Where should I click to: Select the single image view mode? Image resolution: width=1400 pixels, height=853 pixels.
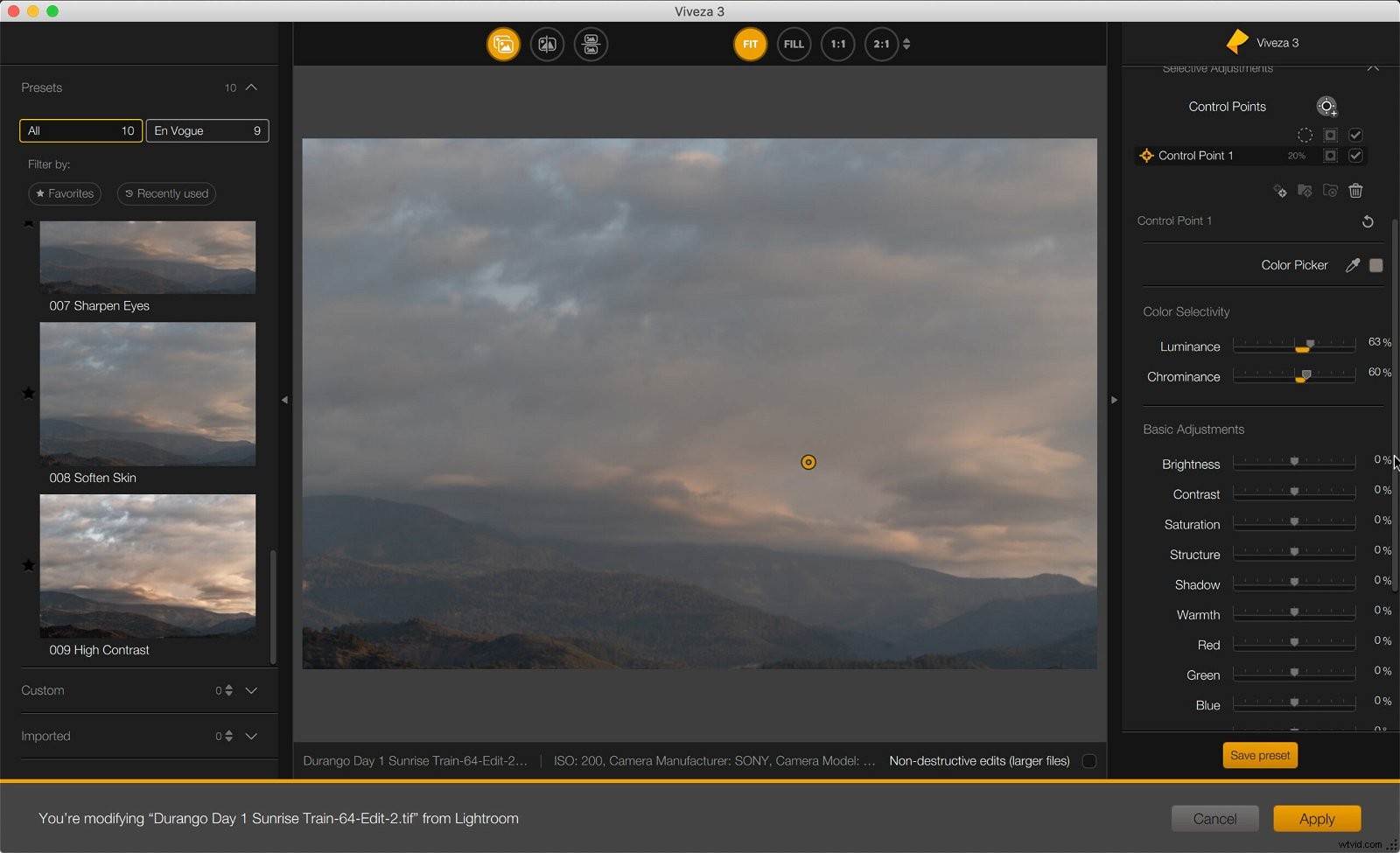[x=503, y=44]
